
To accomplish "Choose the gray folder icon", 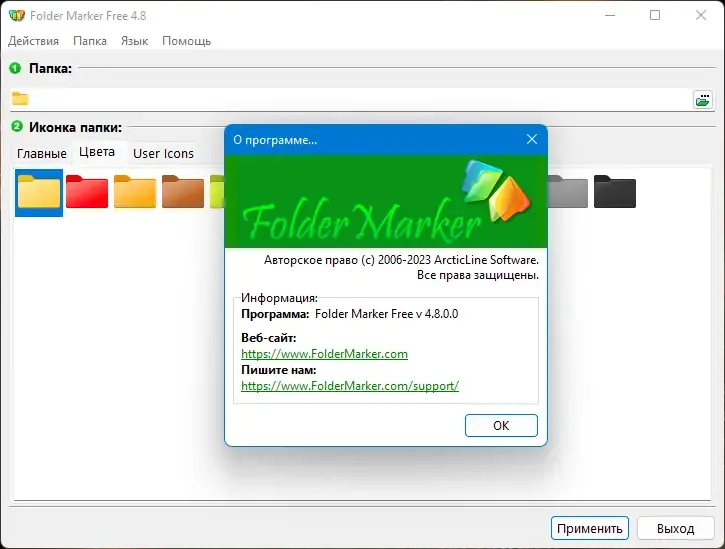I will [568, 191].
